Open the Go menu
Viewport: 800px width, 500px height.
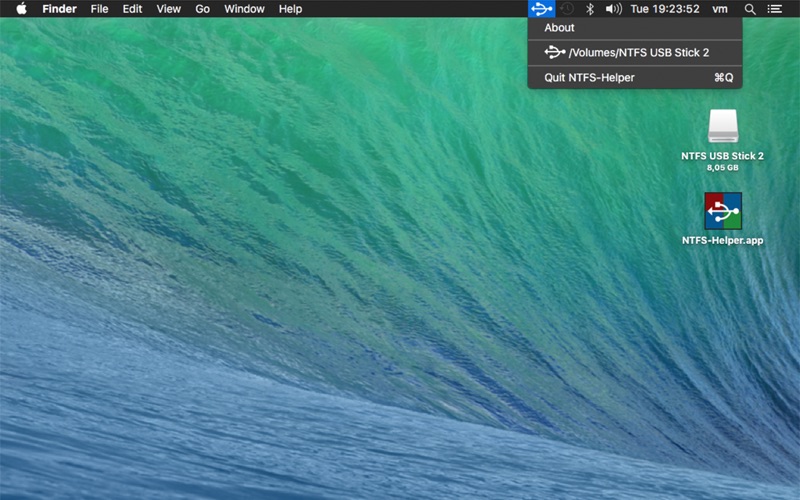pos(202,9)
